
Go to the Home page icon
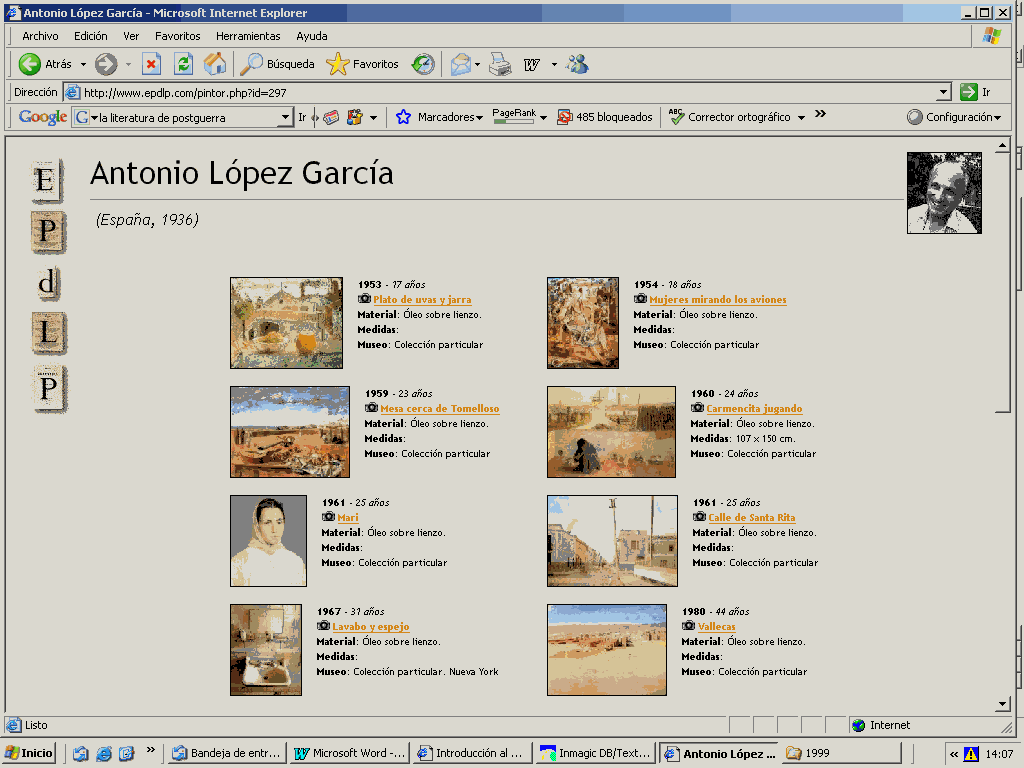(215, 64)
